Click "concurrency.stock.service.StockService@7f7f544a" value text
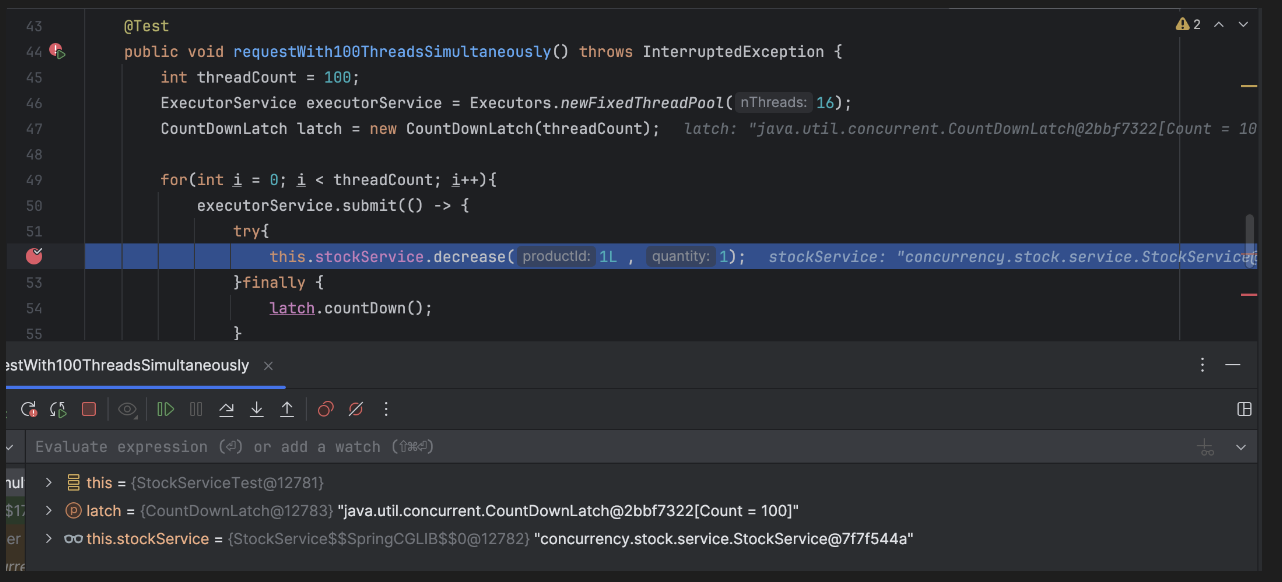Screen dimensions: 1282x582 point(724,539)
